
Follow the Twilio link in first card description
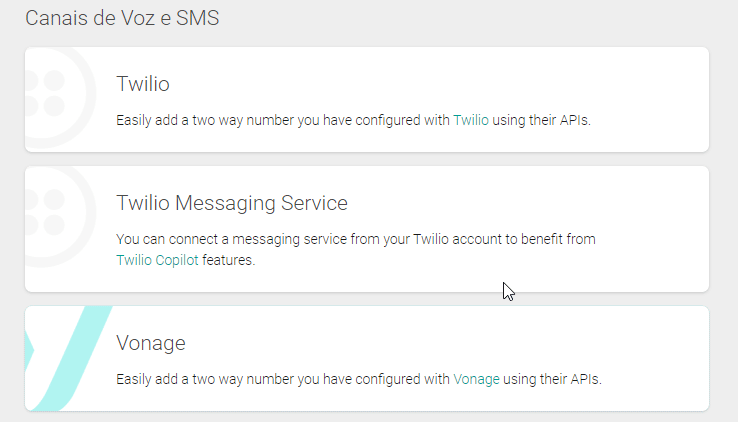point(471,120)
